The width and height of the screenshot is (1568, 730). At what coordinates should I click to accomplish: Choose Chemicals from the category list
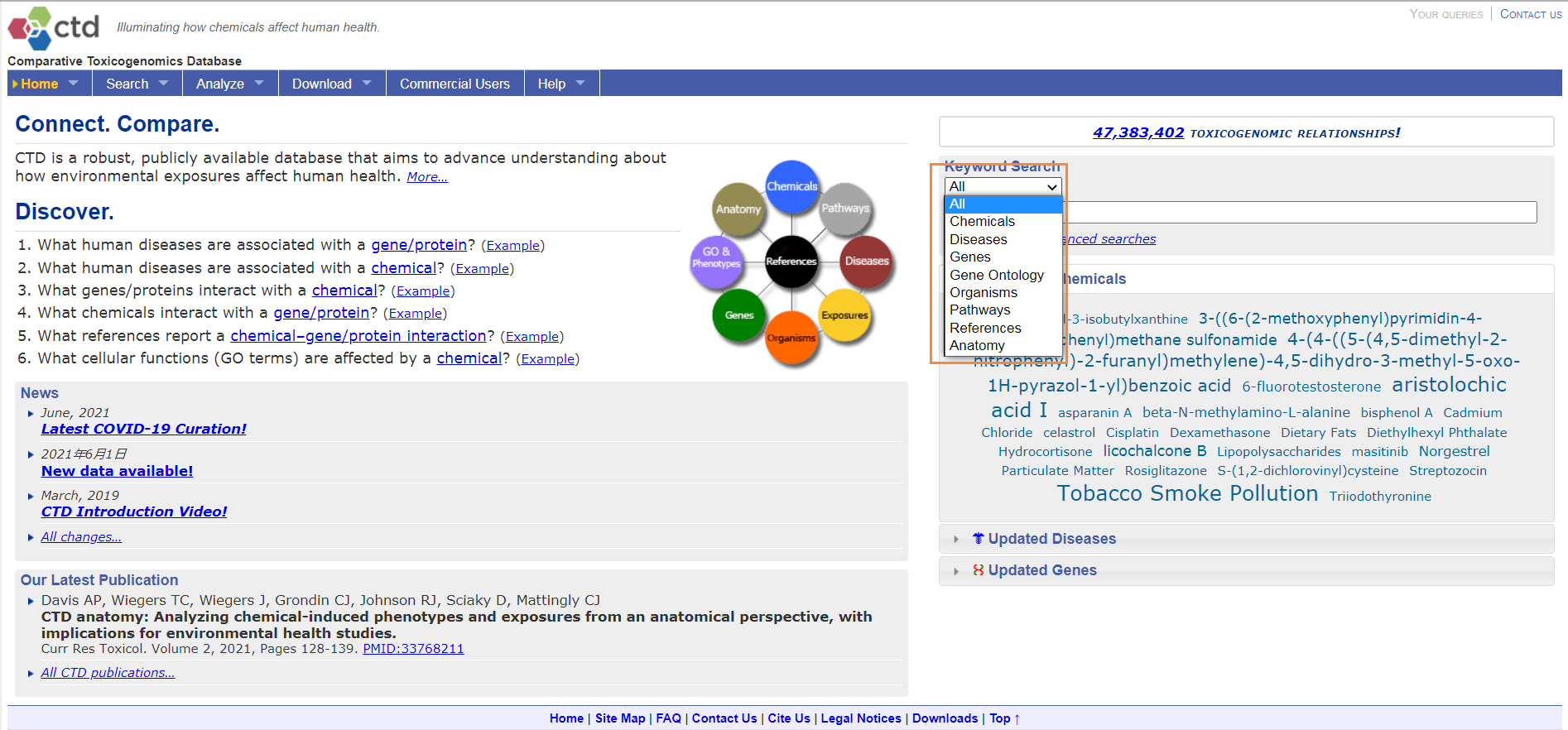pos(1003,222)
